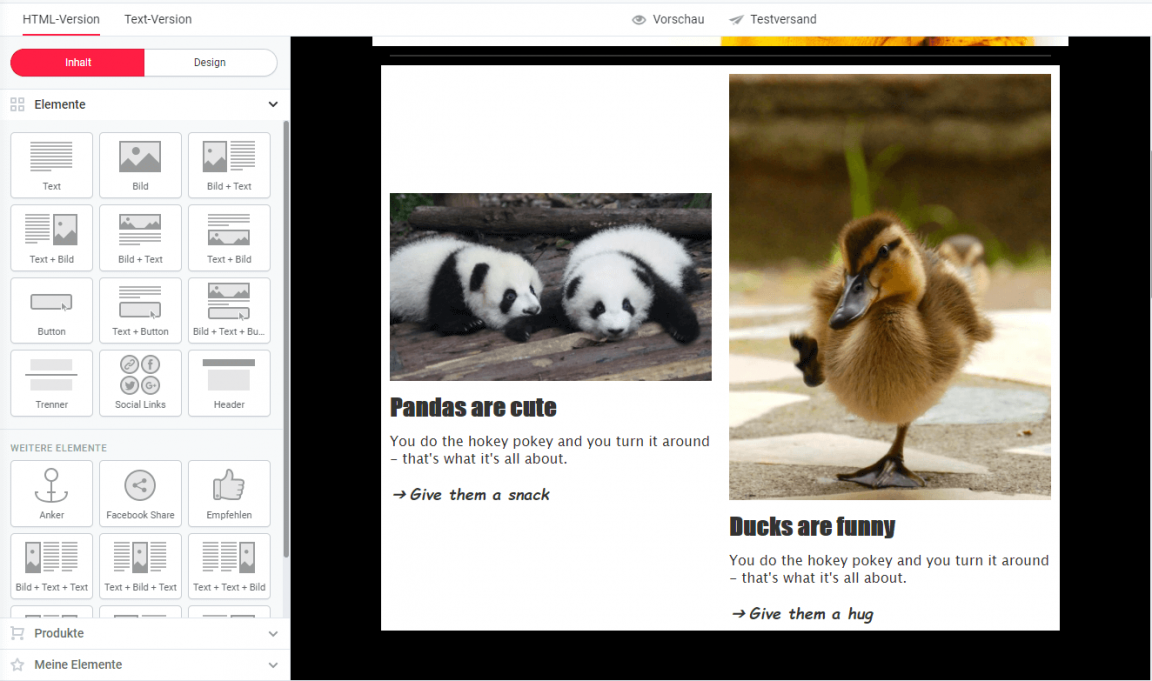Select the Trenner divider element
Image resolution: width=1152 pixels, height=681 pixels.
[51, 382]
